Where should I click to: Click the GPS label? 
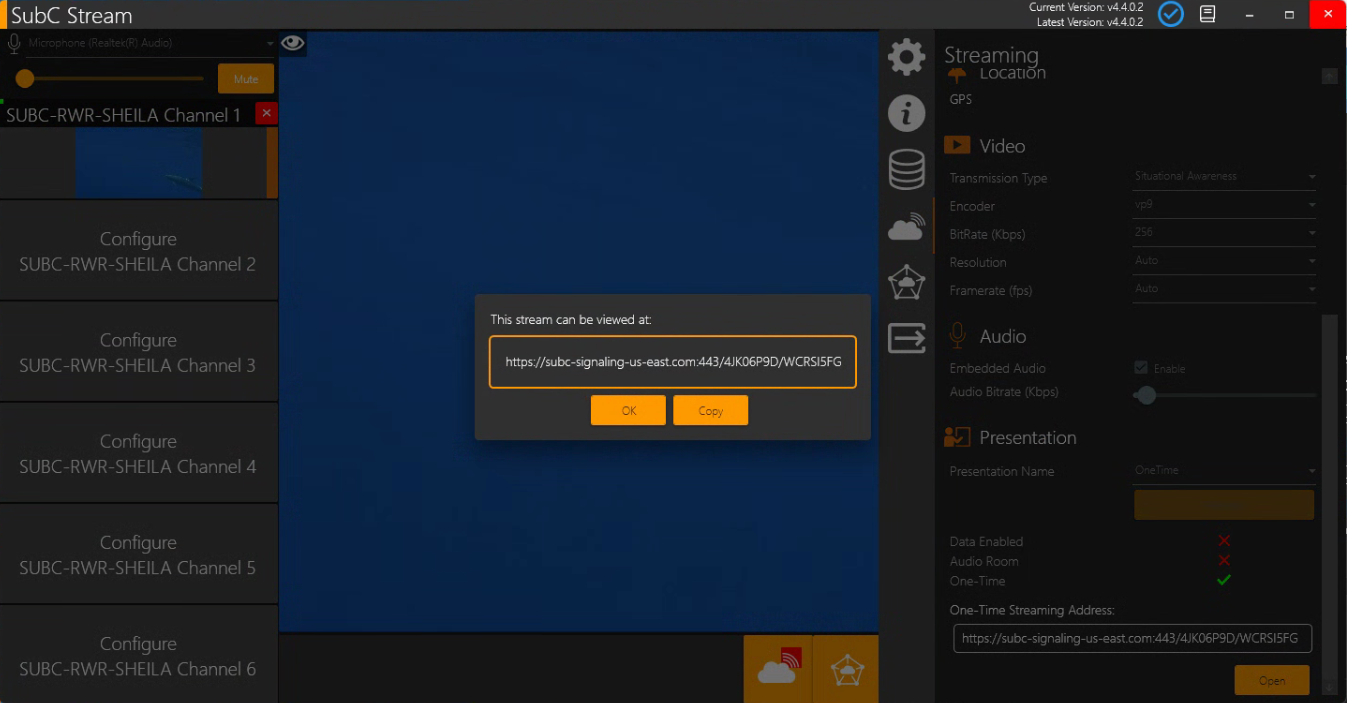click(960, 99)
